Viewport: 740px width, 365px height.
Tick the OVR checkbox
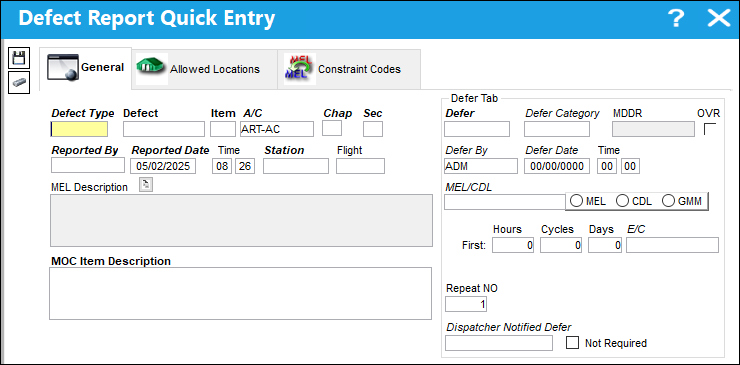709,129
